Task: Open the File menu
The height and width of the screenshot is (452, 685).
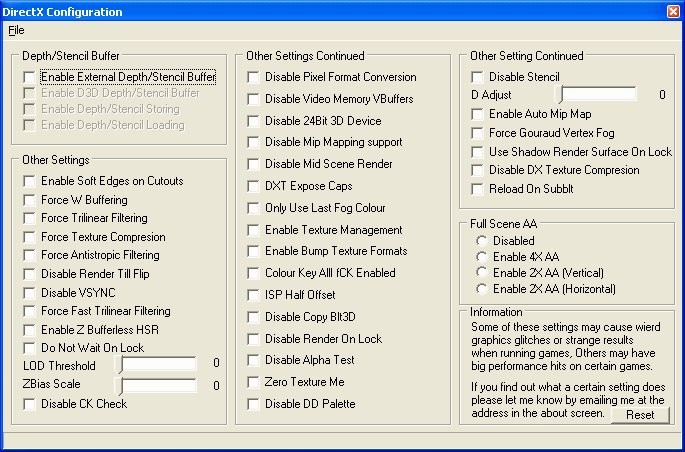Action: (16, 30)
